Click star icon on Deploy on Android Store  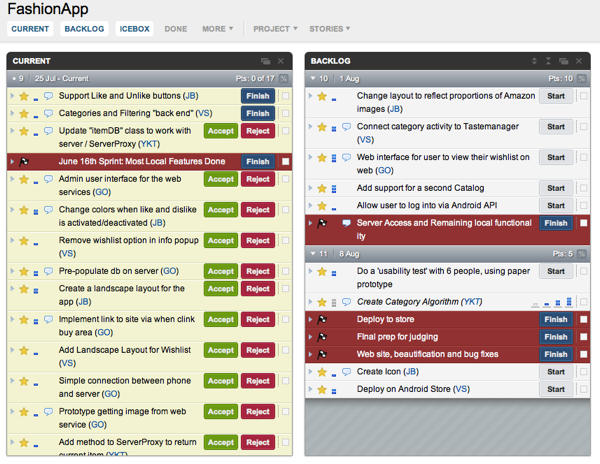[322, 389]
